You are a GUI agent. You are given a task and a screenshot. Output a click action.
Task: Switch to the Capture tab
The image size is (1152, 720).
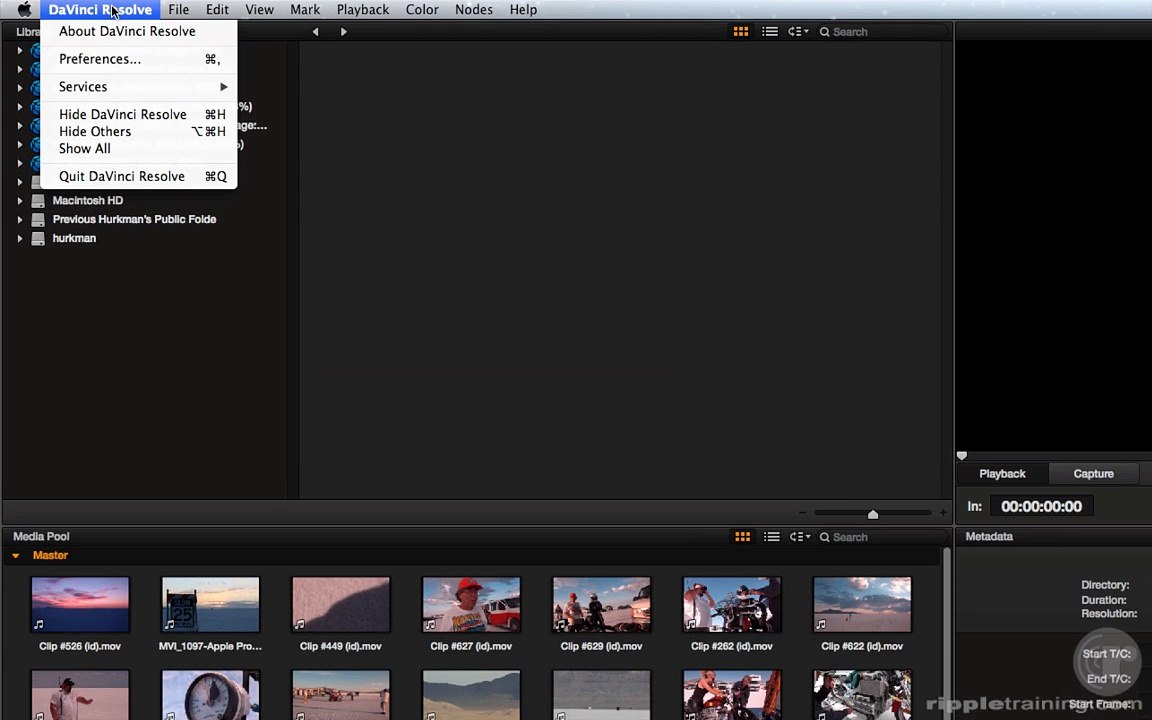[1093, 474]
